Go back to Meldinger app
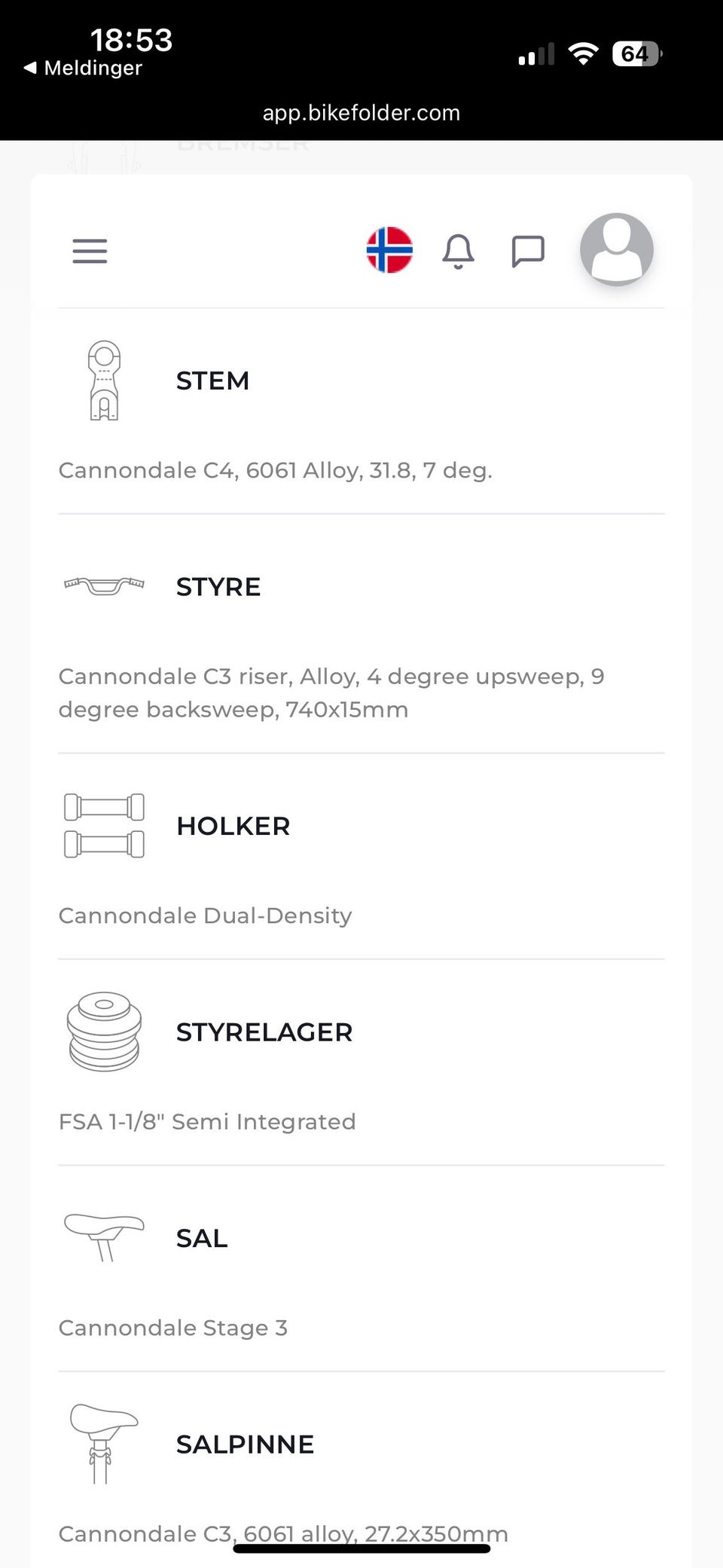 (x=83, y=68)
